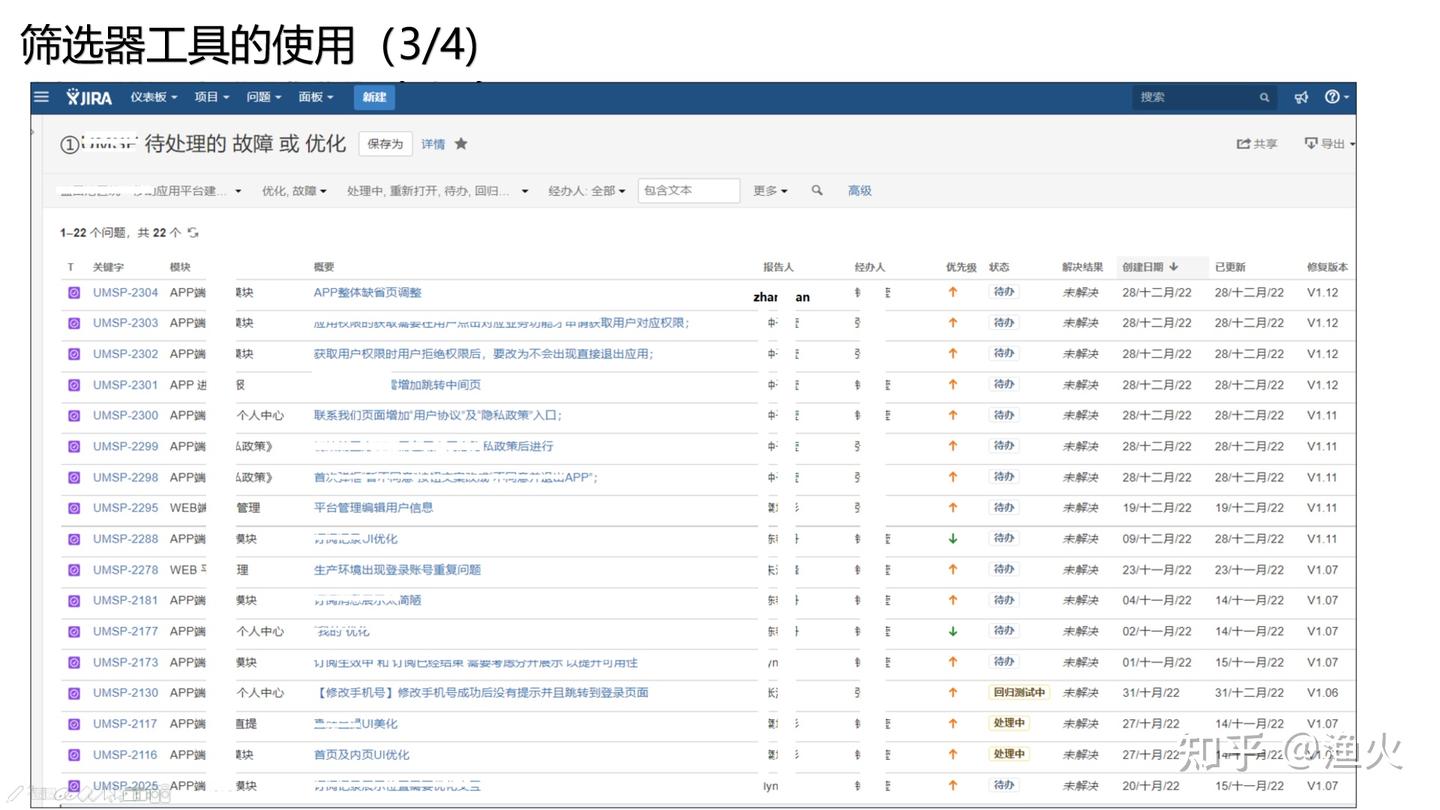Switch to 高级 search mode

coord(859,191)
